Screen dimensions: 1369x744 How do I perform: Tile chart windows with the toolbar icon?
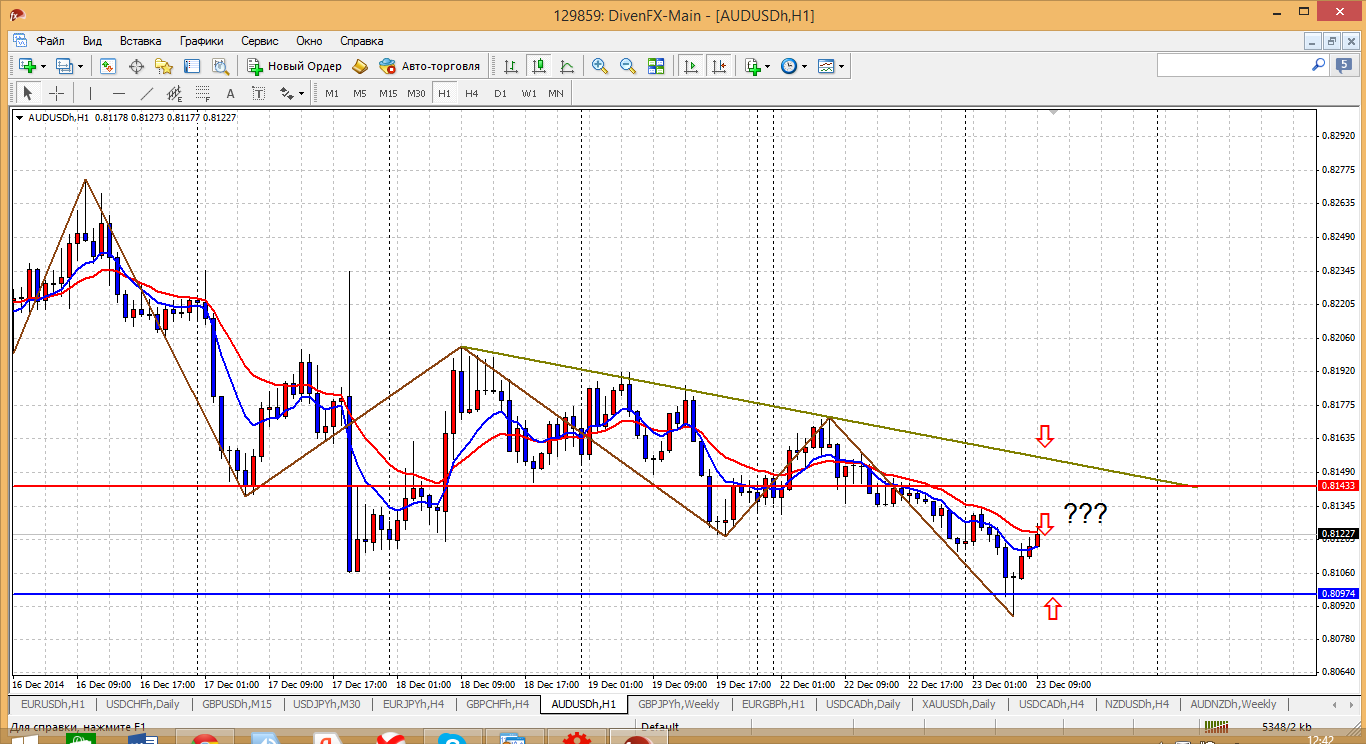tap(656, 66)
